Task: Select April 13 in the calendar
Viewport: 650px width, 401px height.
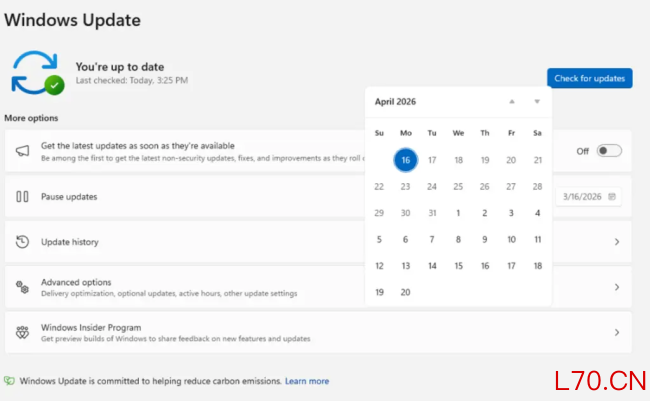Action: [405, 266]
